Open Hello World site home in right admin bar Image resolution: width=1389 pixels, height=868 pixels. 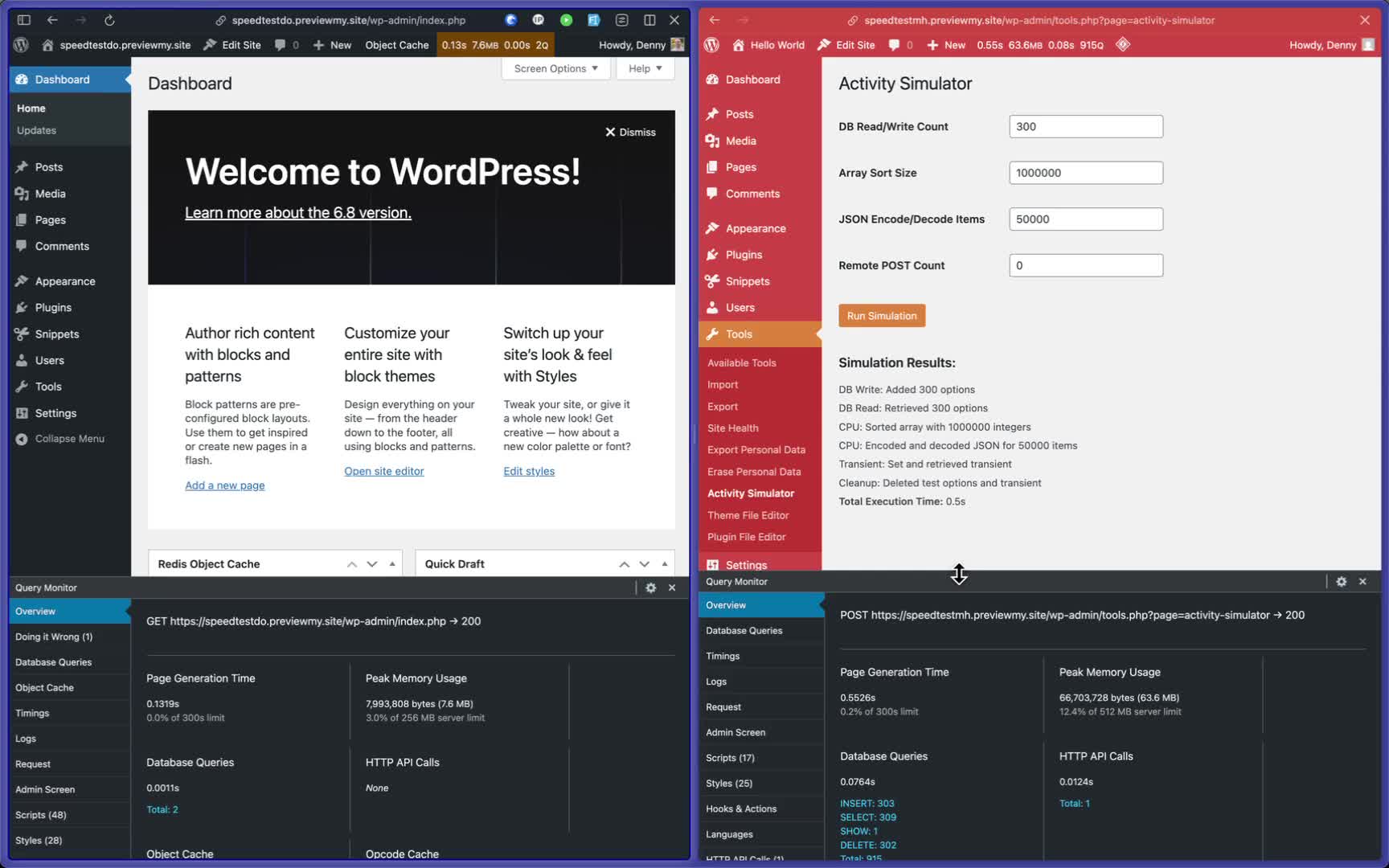768,45
